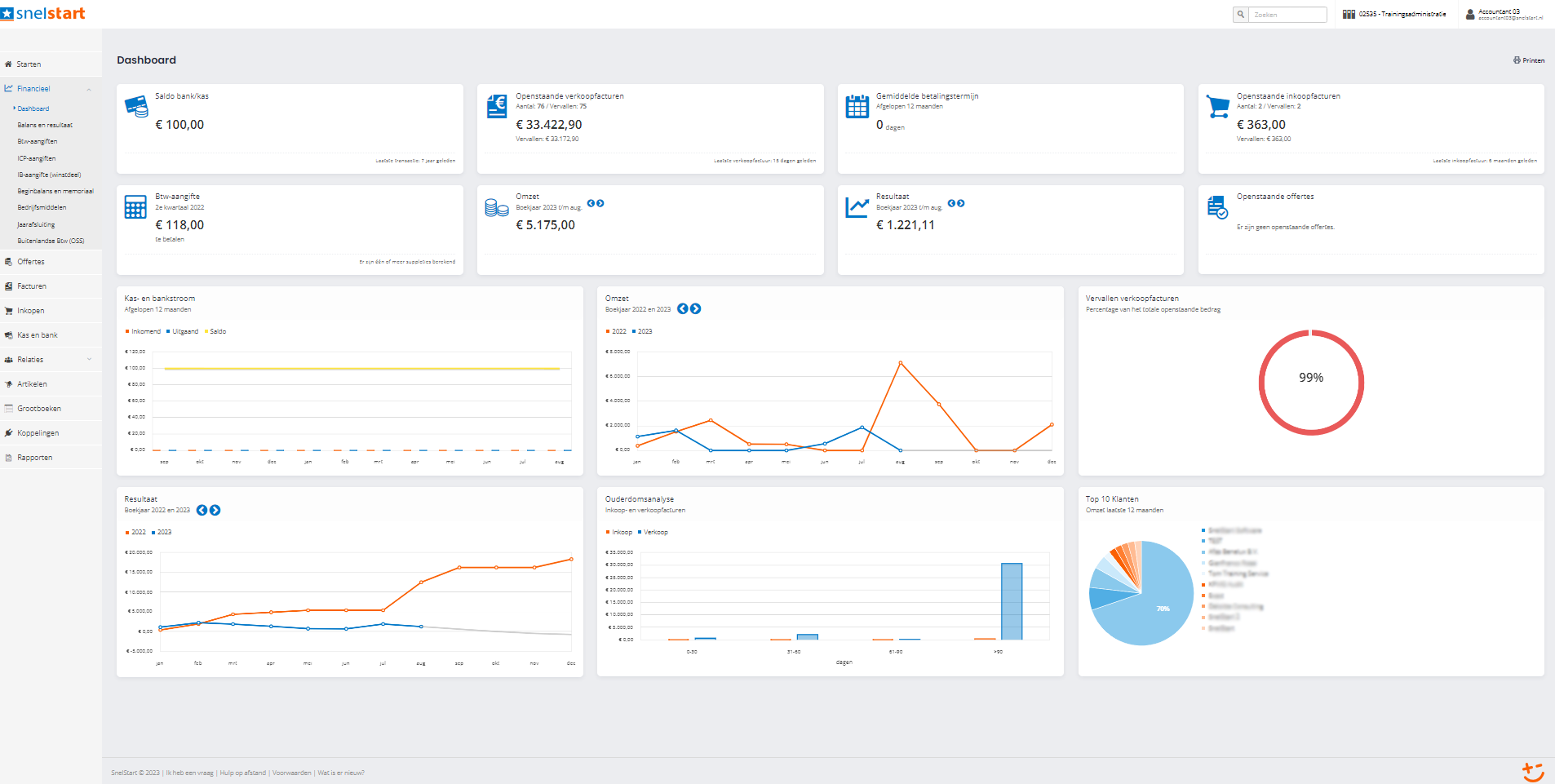Image resolution: width=1555 pixels, height=784 pixels.
Task: Click the administration books icon in header
Action: [x=1349, y=14]
